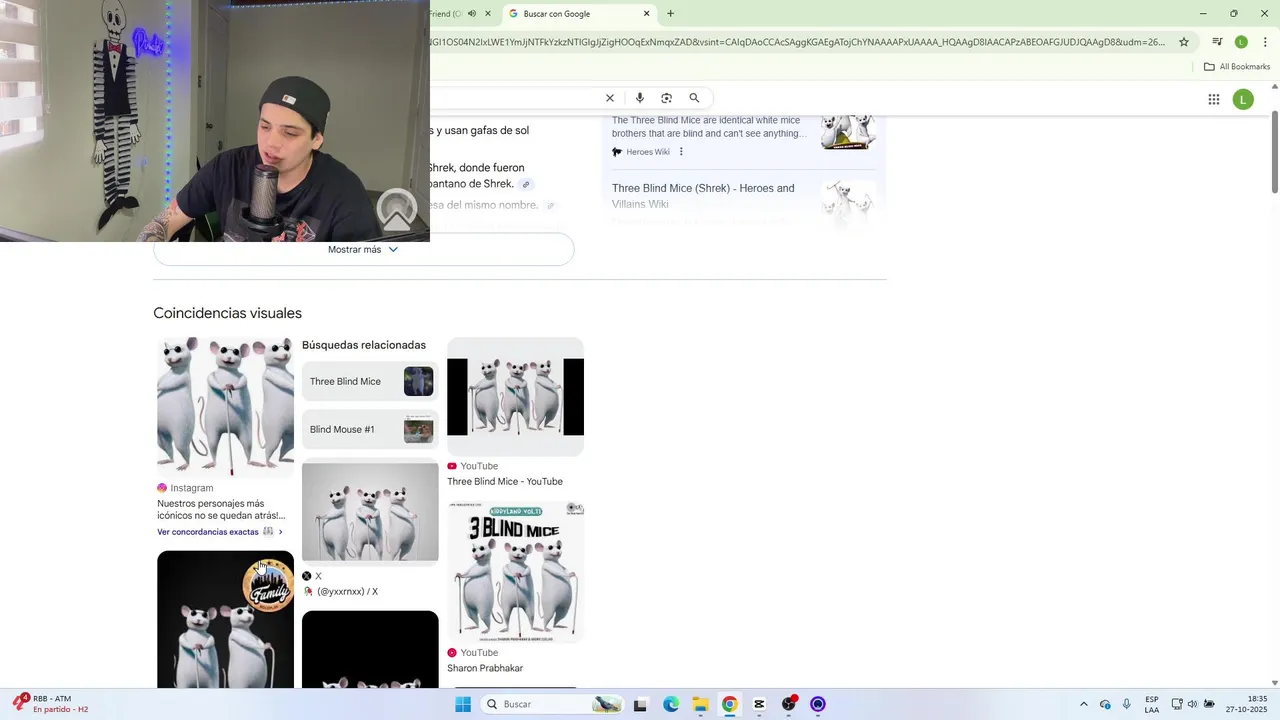Screen dimensions: 1280x720
Task: Click the taskbar Buscar search box
Action: click(x=550, y=704)
